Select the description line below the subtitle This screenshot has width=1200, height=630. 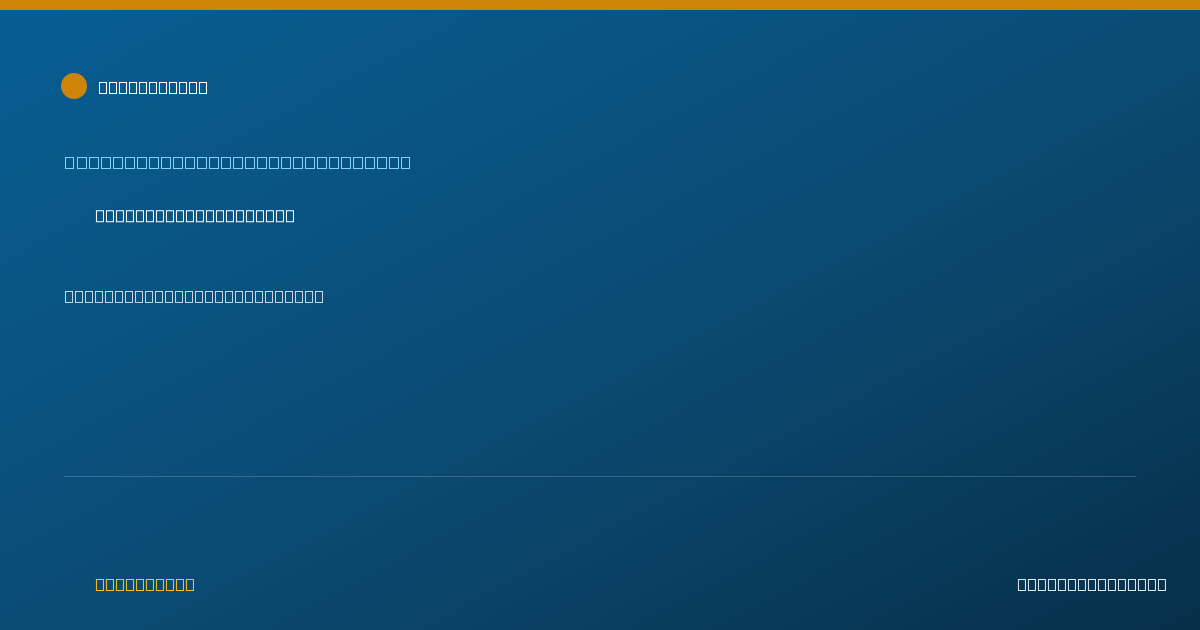click(194, 296)
